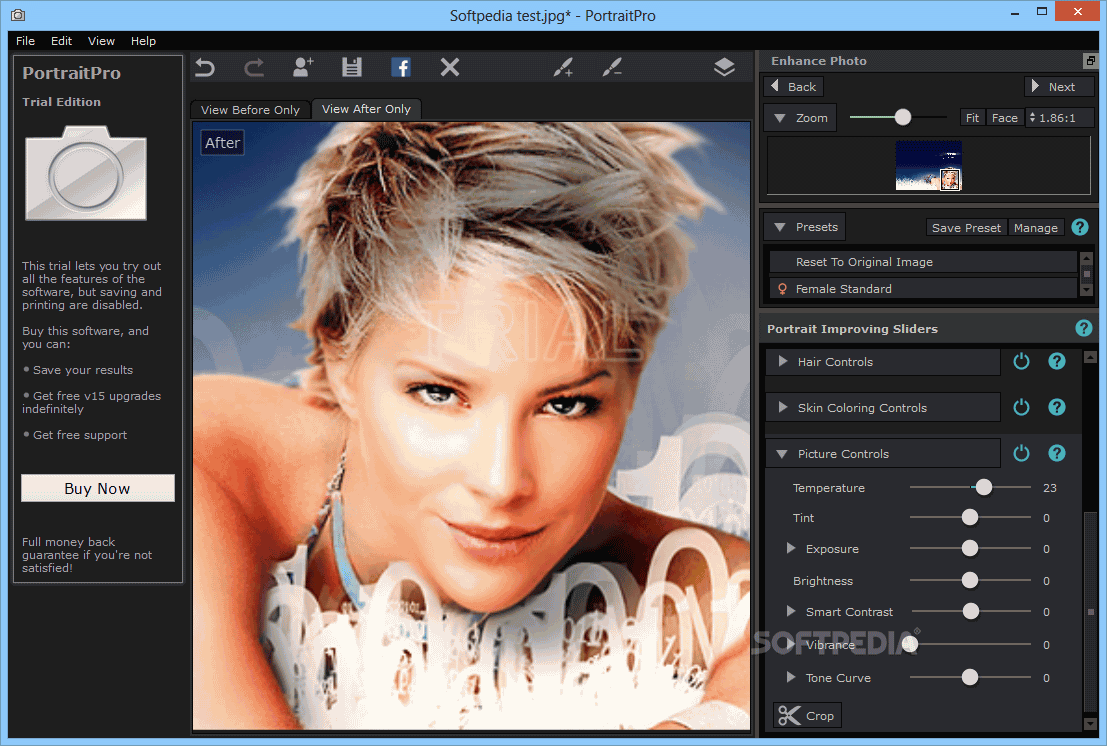The width and height of the screenshot is (1107, 746).
Task: Expand Skin Coloring Controls section
Action: 782,407
